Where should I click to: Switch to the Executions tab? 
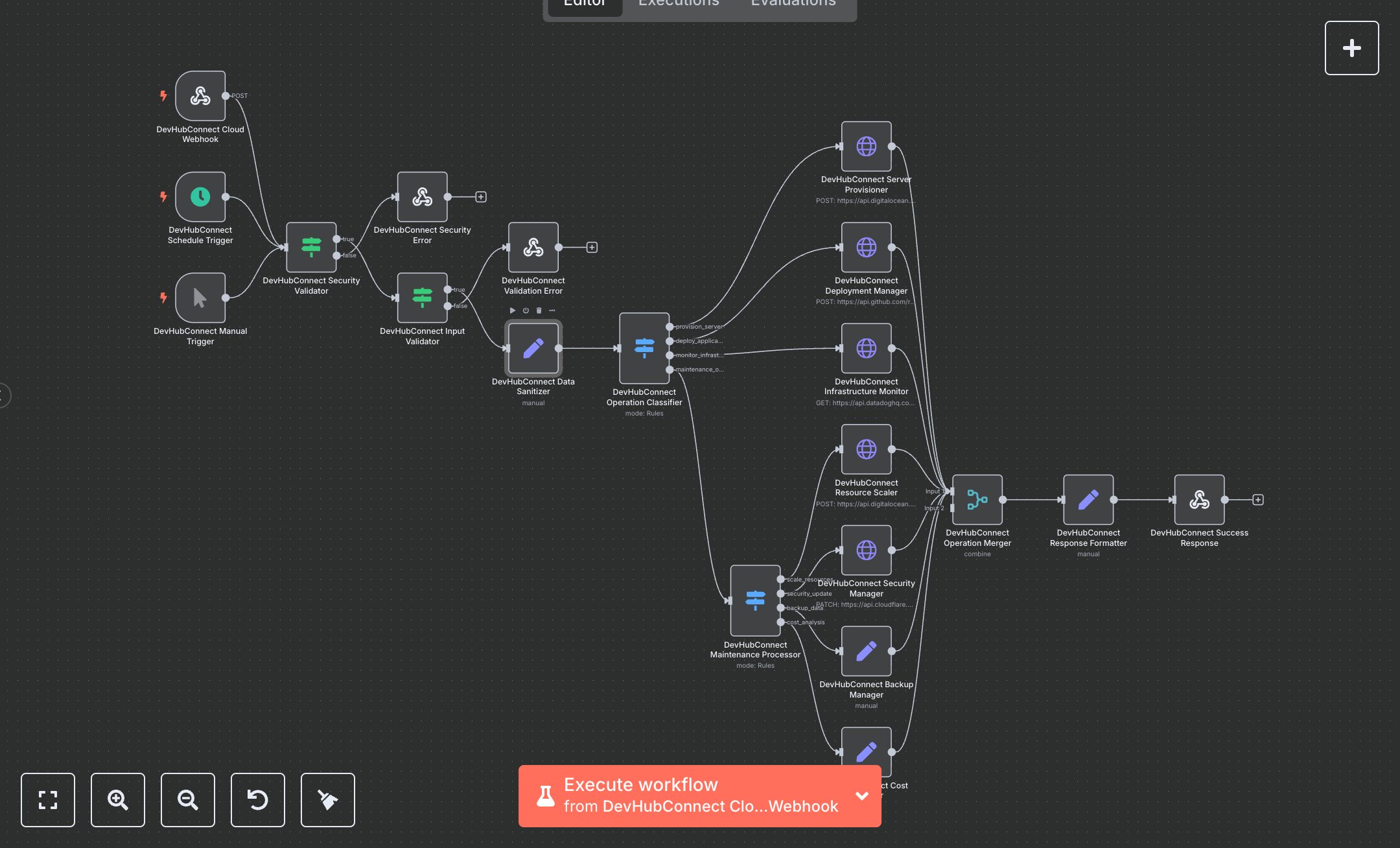coord(679,4)
